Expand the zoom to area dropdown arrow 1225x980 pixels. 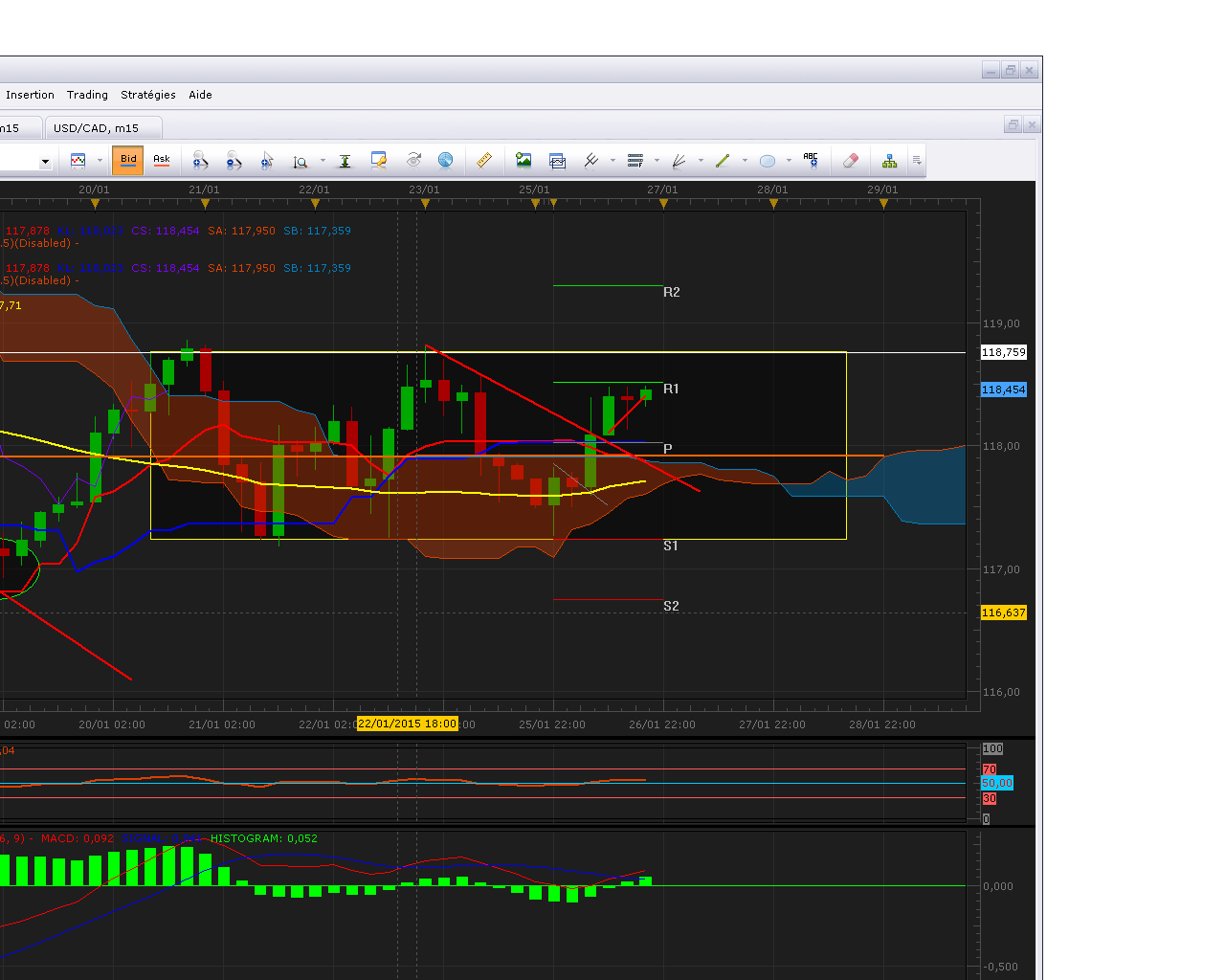click(x=323, y=161)
